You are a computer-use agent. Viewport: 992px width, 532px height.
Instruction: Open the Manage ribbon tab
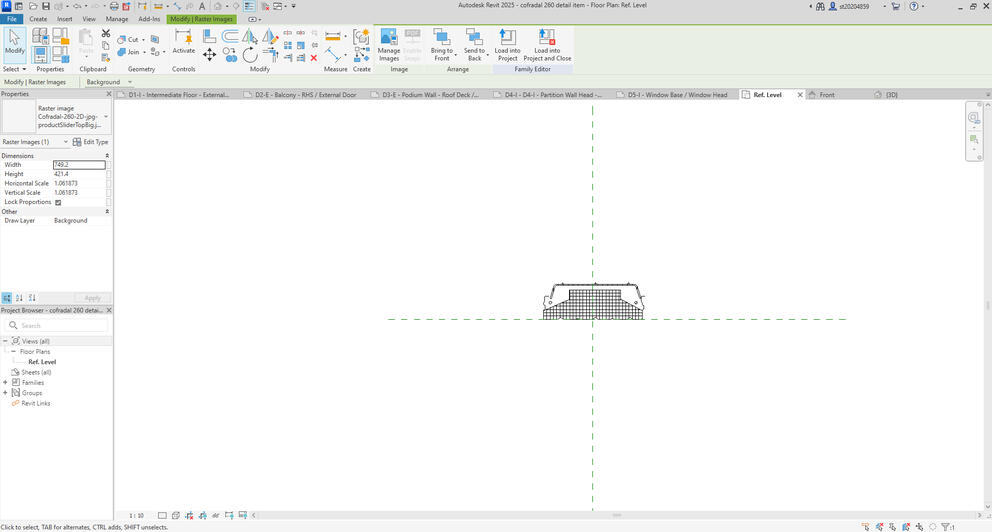[x=116, y=19]
